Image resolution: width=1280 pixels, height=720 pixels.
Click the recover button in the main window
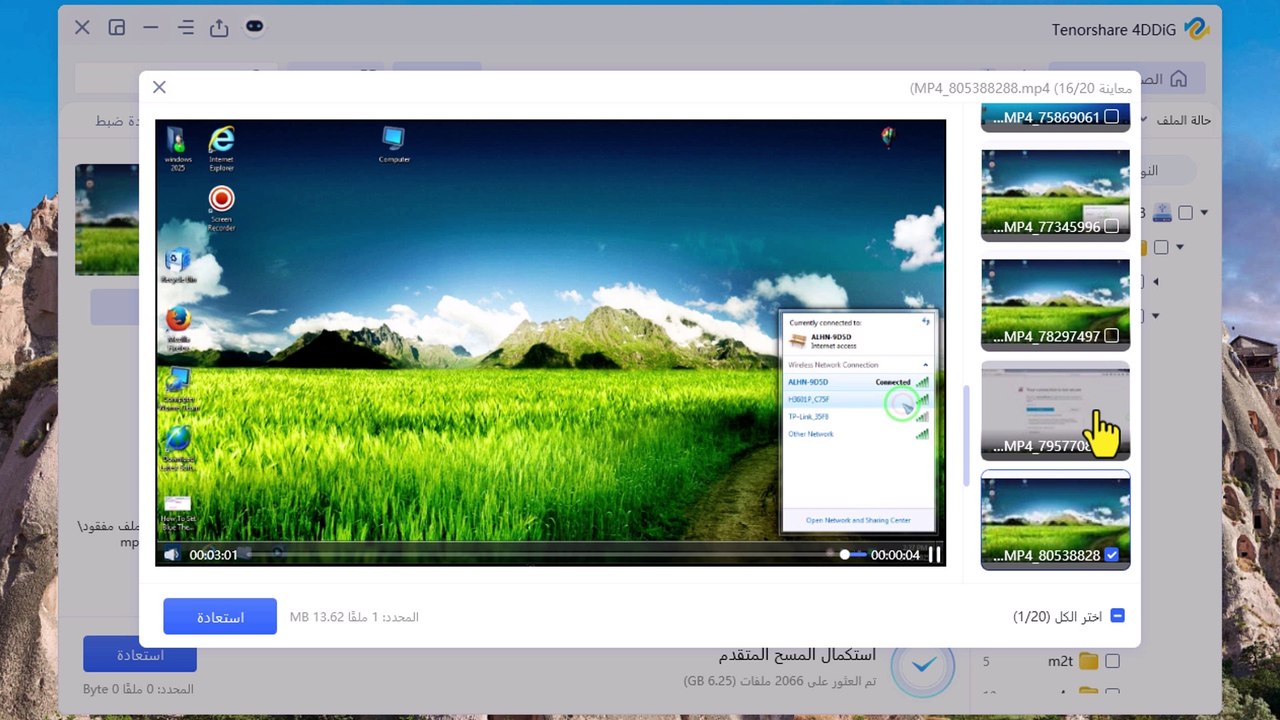(140, 654)
